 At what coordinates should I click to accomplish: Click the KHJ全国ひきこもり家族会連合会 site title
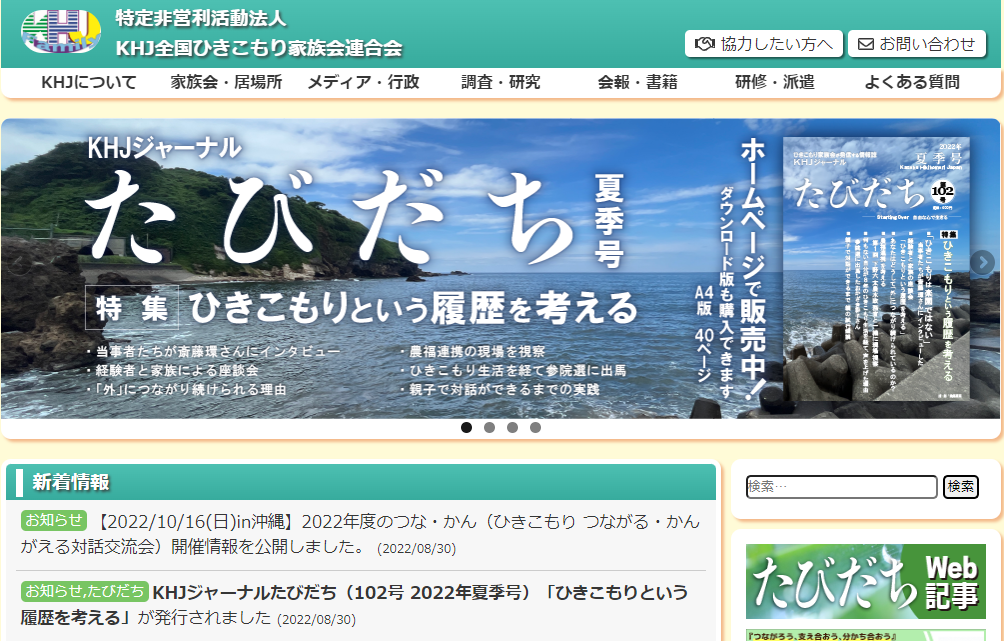[x=259, y=47]
